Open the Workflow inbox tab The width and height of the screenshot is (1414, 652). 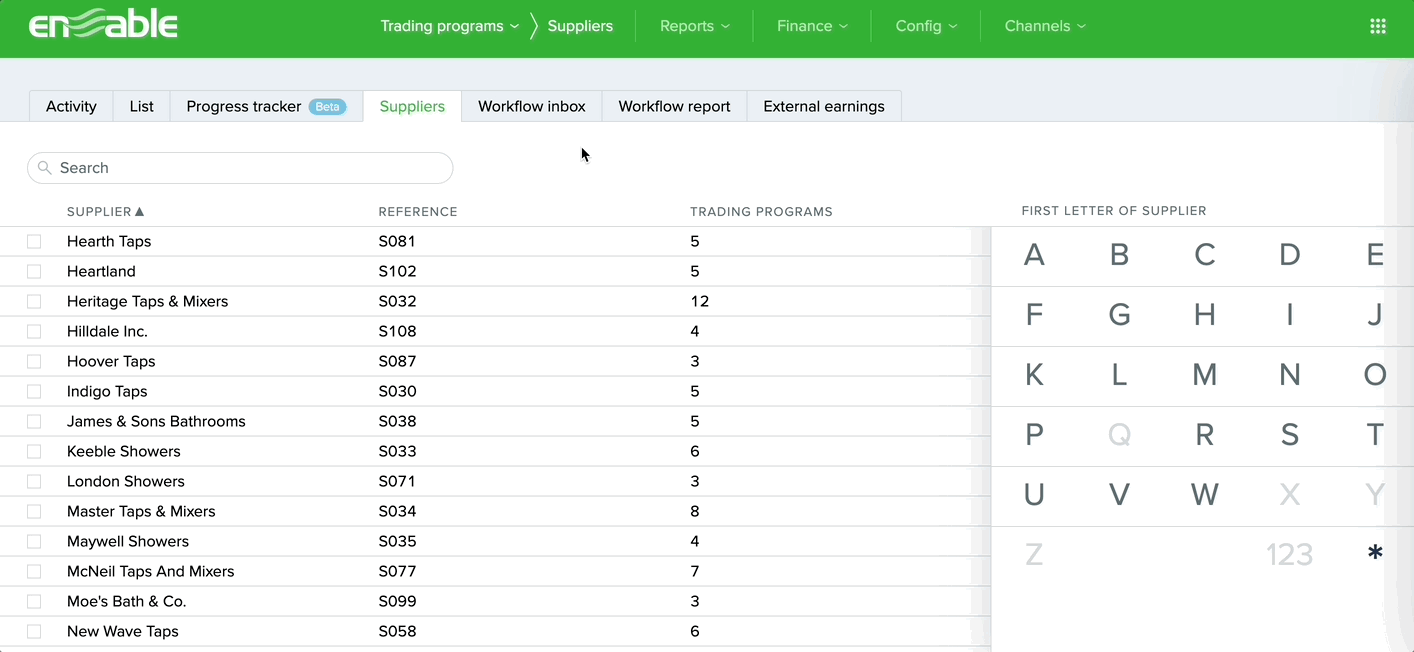[532, 106]
